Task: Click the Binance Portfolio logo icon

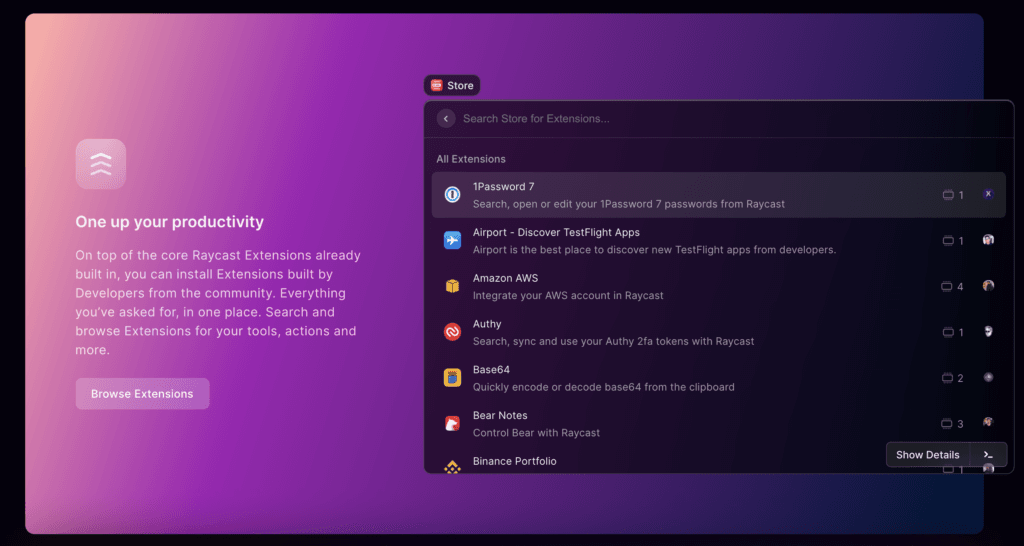Action: 453,466
